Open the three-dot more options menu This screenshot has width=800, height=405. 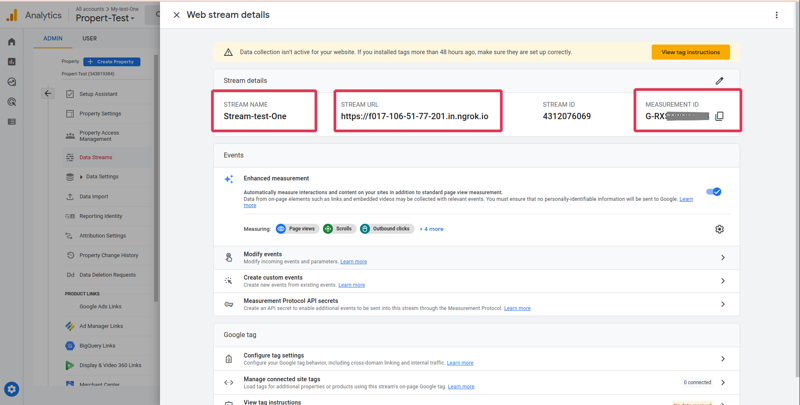tap(777, 15)
